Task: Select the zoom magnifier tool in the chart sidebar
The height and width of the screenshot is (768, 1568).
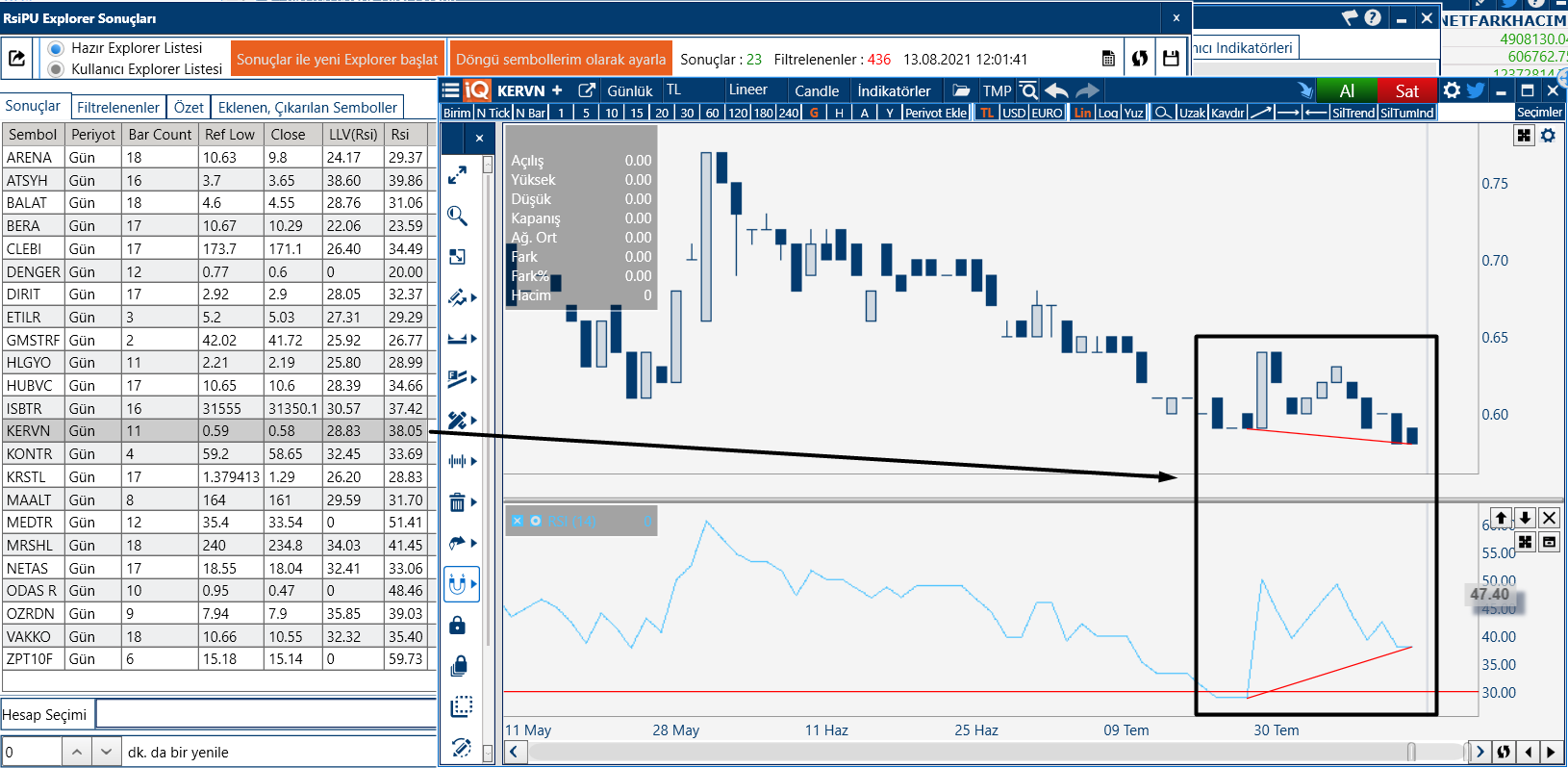Action: (458, 216)
